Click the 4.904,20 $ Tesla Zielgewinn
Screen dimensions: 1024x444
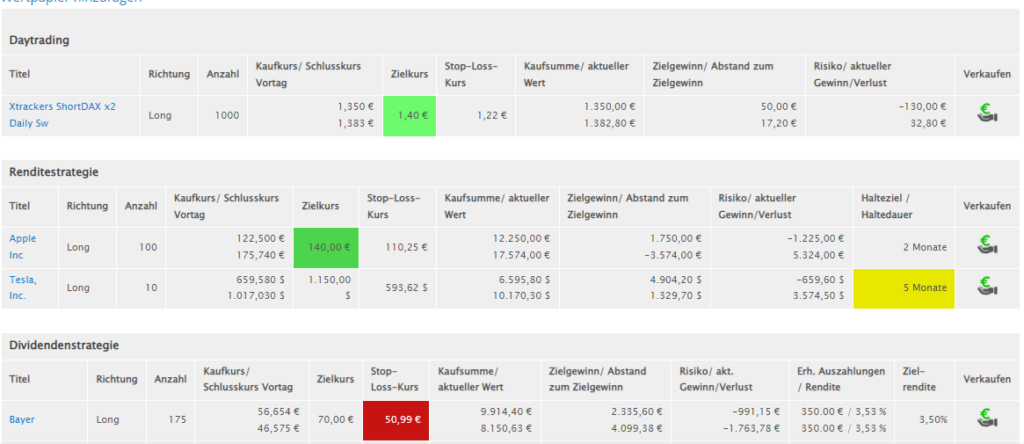point(675,279)
